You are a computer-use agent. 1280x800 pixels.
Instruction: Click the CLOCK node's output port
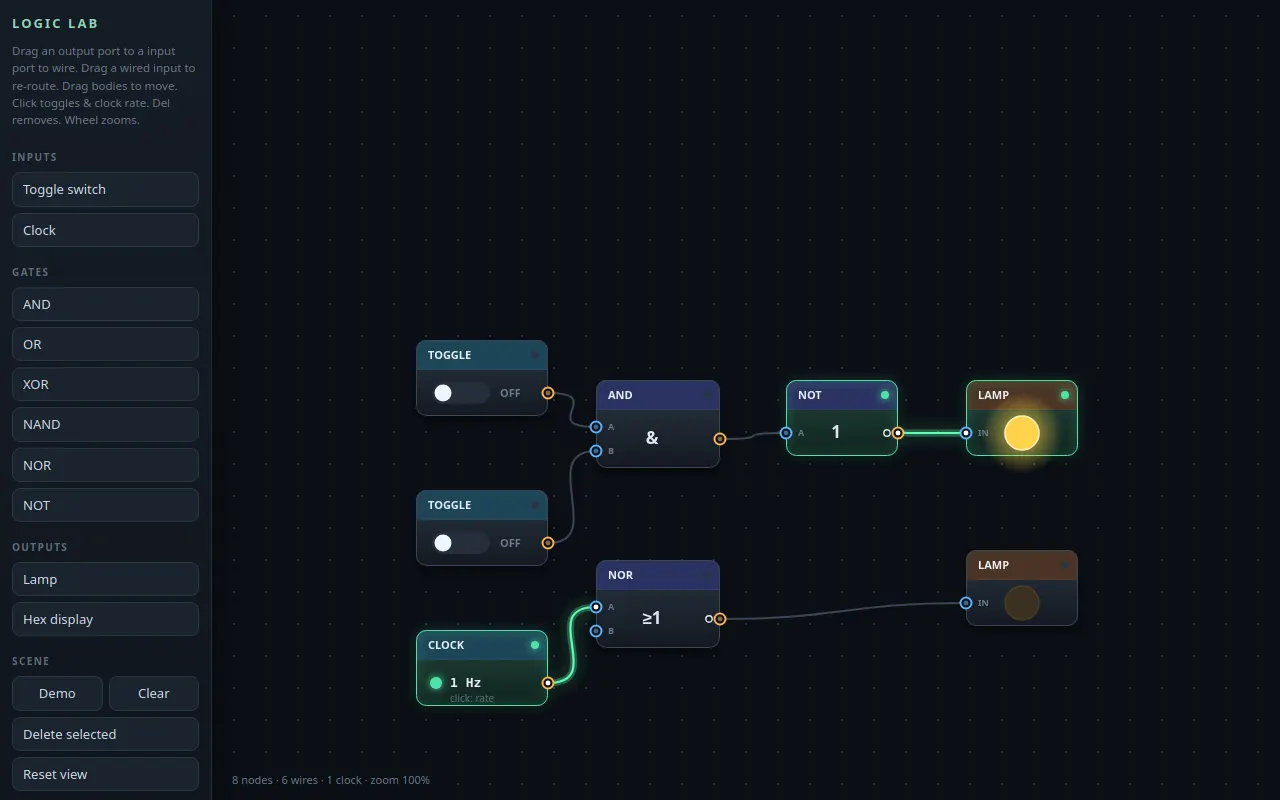point(548,683)
